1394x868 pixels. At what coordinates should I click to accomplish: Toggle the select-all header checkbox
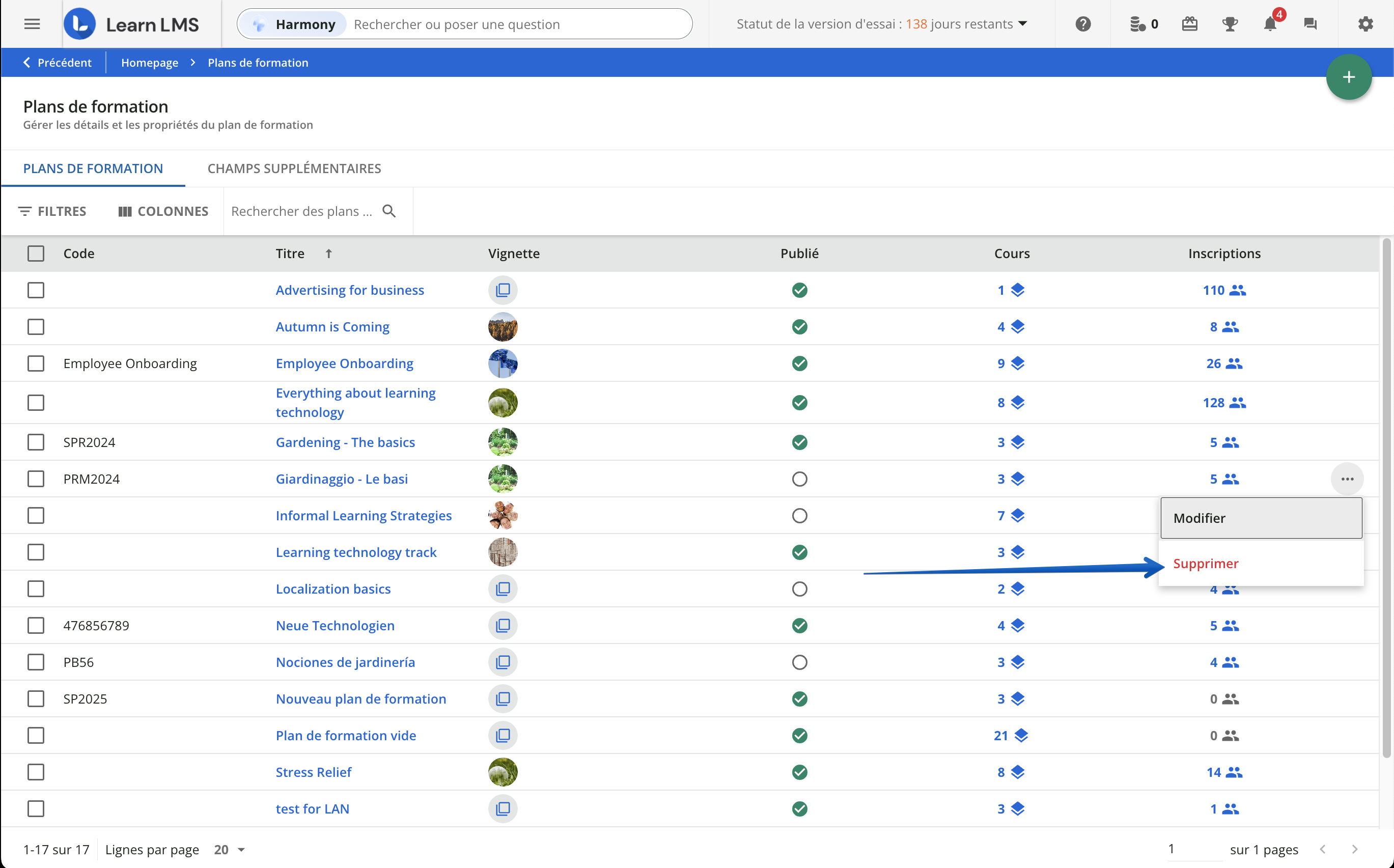(36, 253)
